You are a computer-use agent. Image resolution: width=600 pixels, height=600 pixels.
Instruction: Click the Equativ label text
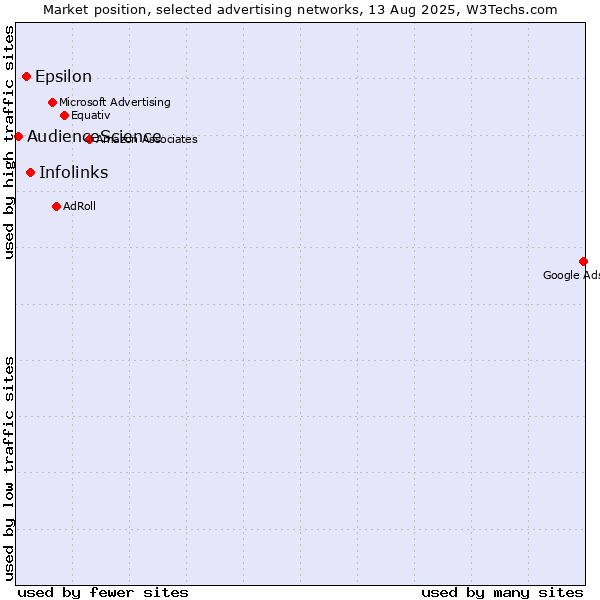91,115
